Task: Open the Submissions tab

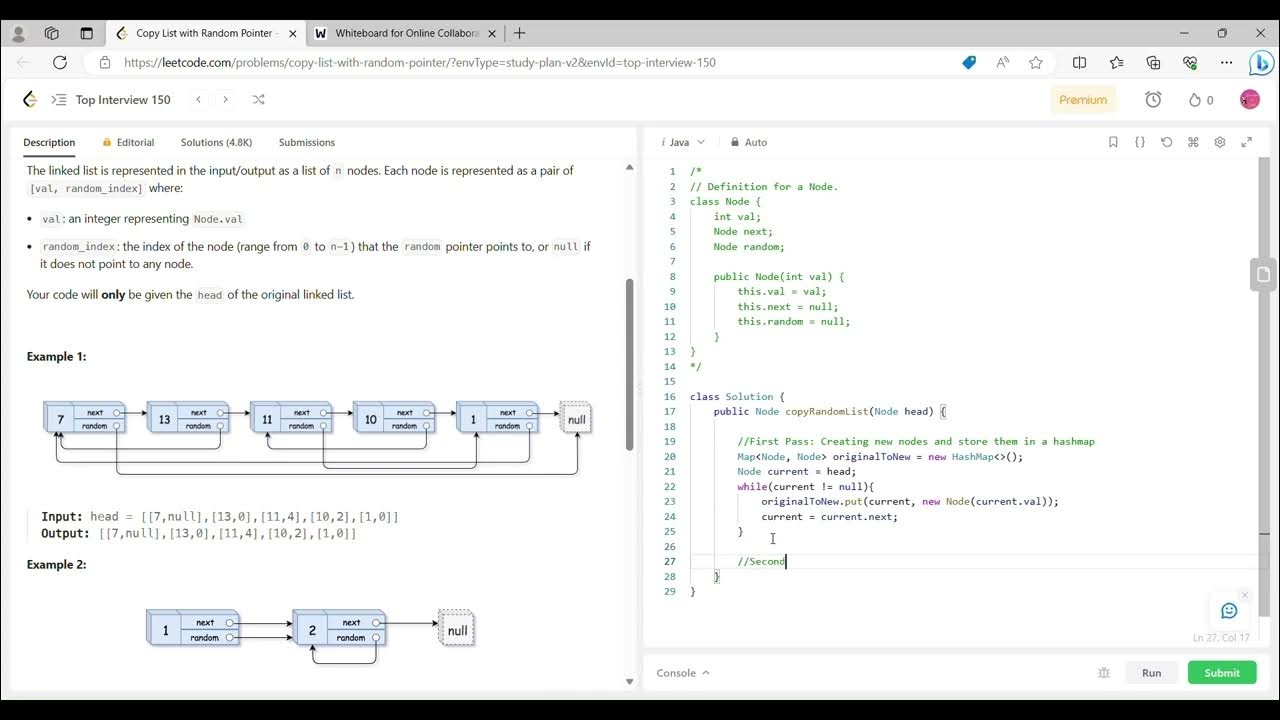Action: point(307,142)
